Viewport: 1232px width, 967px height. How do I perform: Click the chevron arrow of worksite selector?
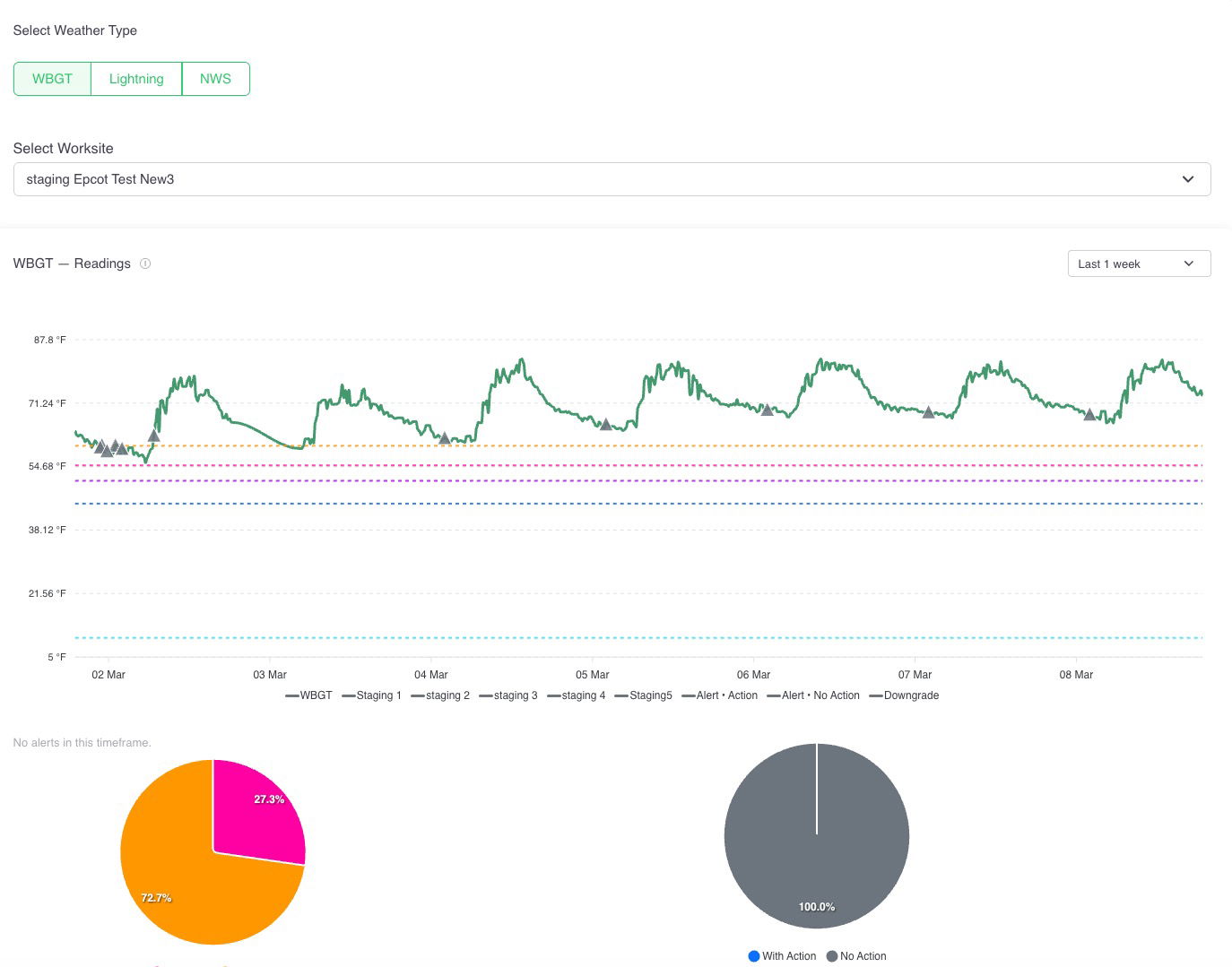click(1188, 179)
